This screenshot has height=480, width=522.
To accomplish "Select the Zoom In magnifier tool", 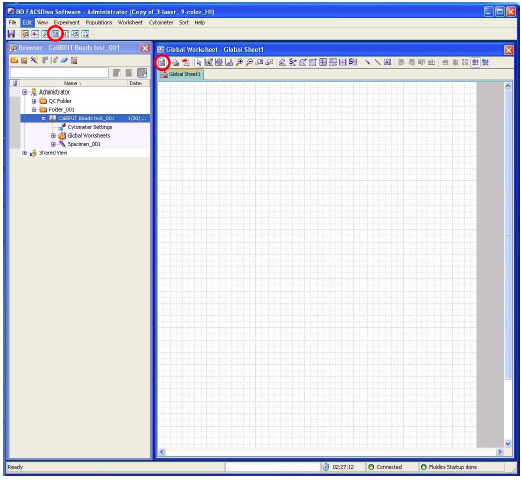I will [x=239, y=62].
